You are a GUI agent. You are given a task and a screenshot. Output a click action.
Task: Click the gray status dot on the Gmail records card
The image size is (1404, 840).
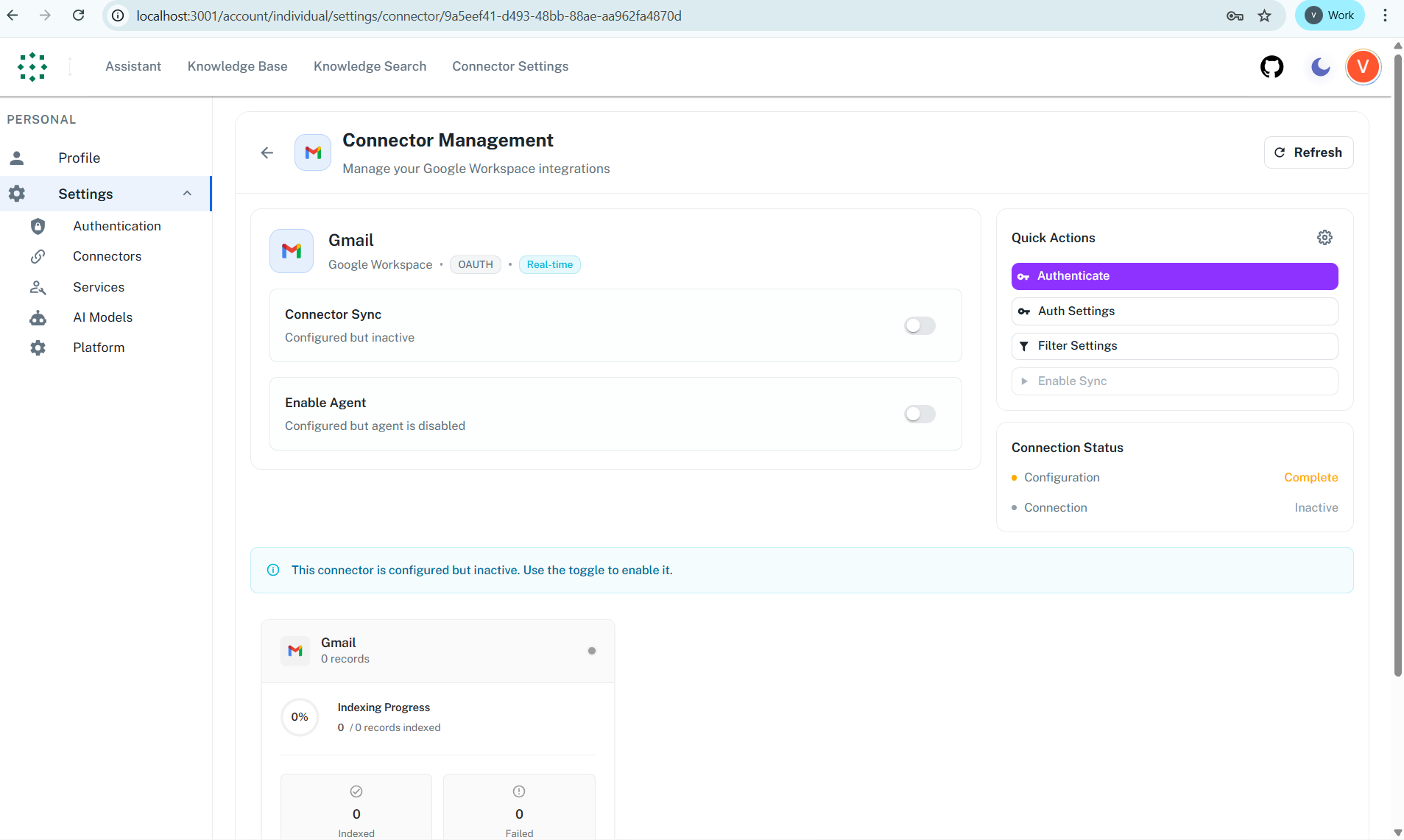(592, 651)
